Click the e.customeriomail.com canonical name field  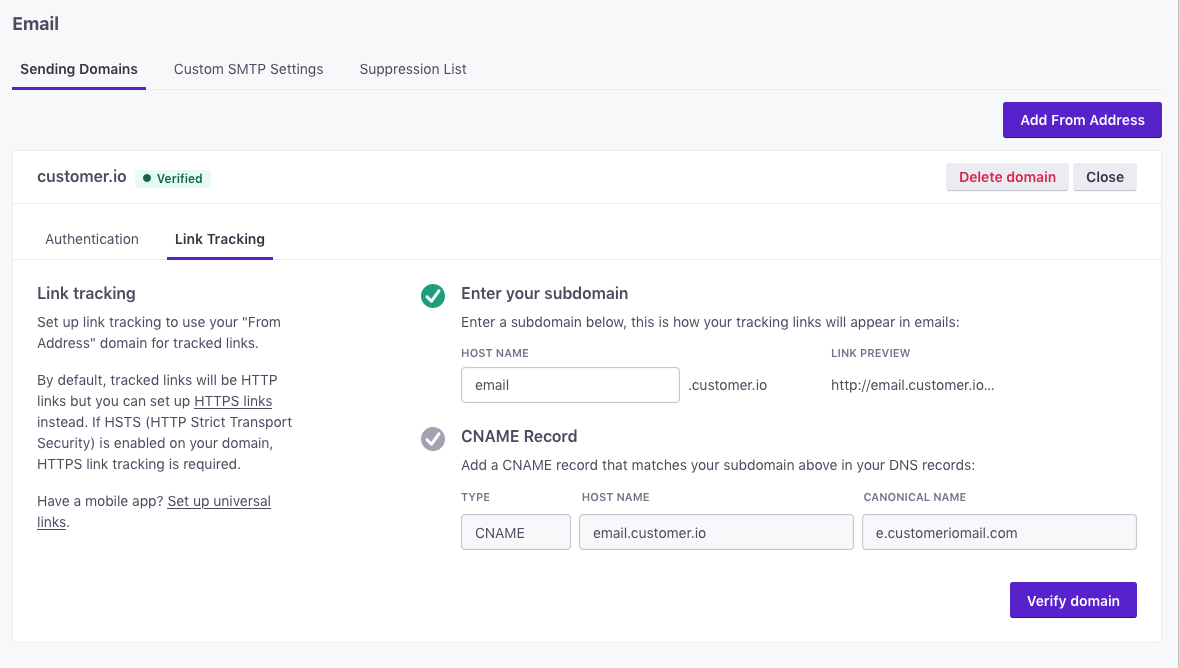coord(999,533)
